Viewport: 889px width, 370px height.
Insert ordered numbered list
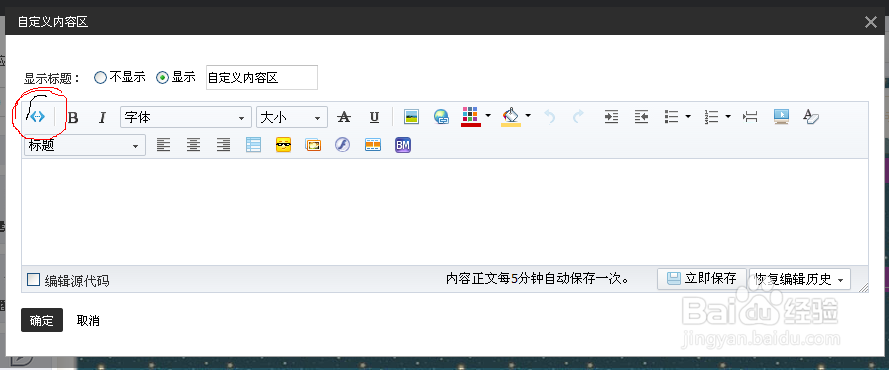point(712,117)
